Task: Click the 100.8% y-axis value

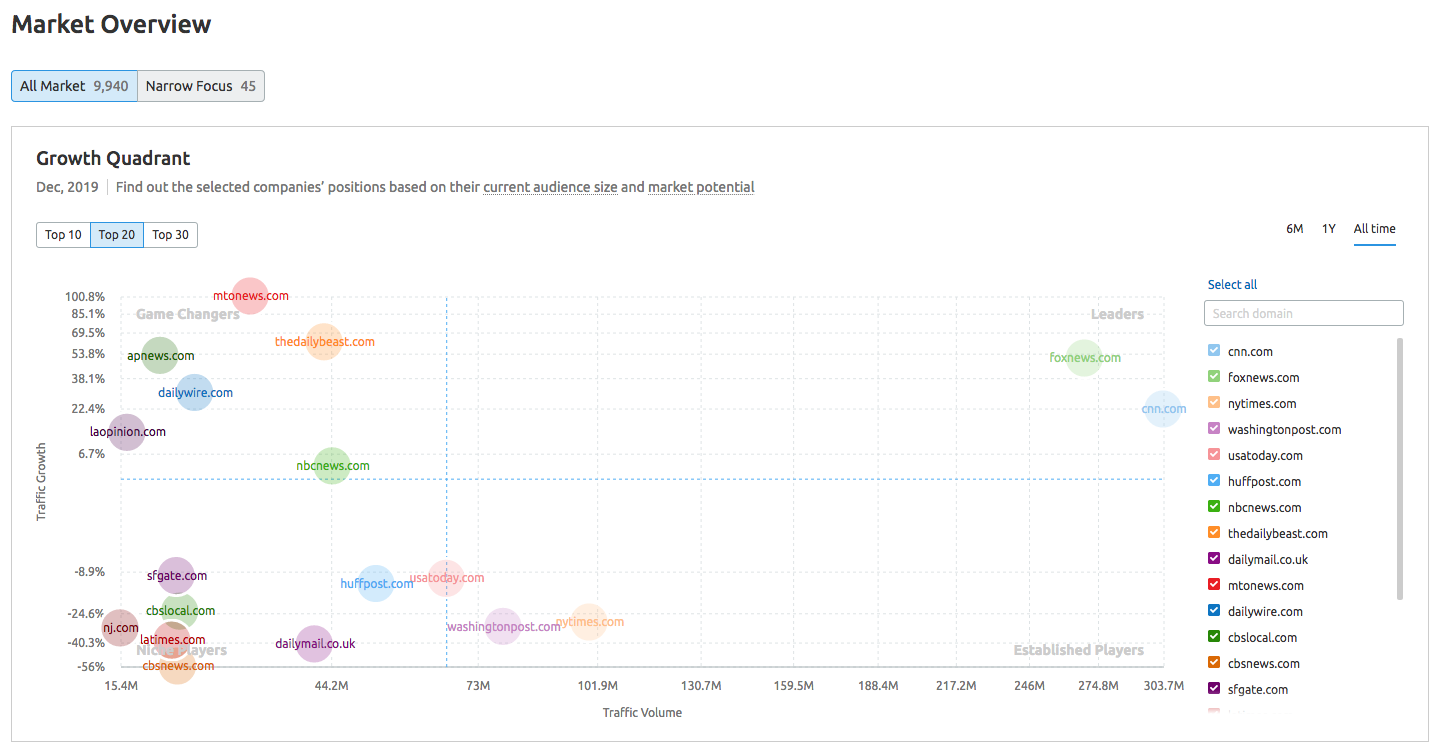Action: click(x=85, y=297)
